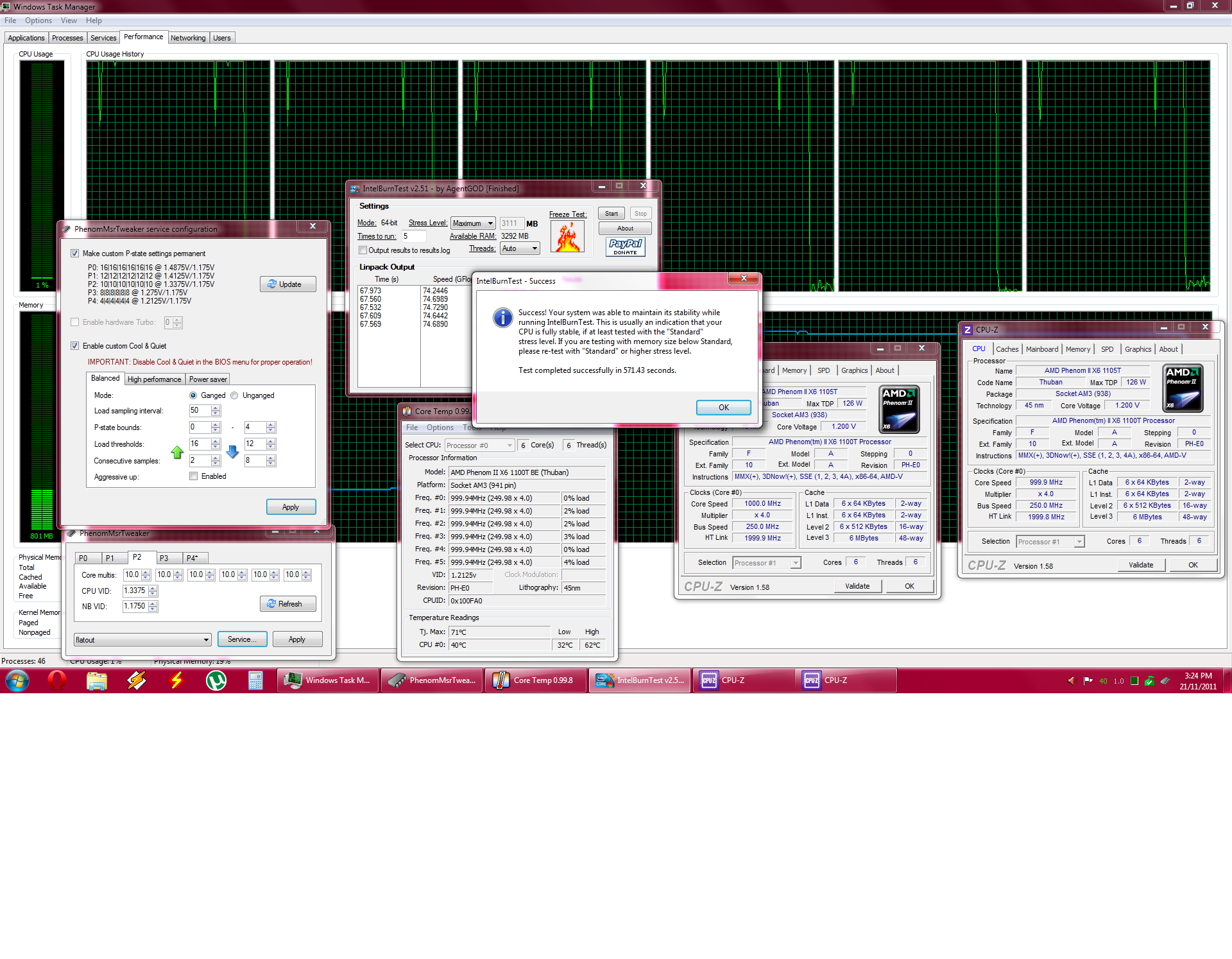Select the Ganged mode radio button
The width and height of the screenshot is (1232, 959).
click(x=193, y=395)
